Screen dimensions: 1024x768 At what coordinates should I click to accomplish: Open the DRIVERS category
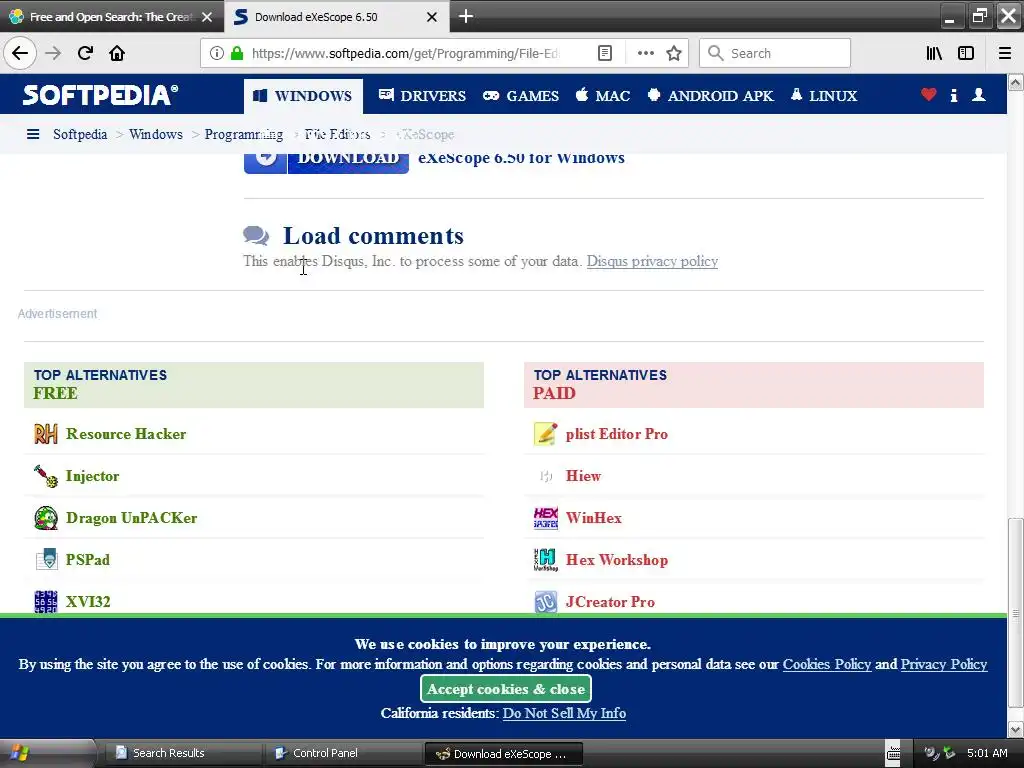coord(422,96)
